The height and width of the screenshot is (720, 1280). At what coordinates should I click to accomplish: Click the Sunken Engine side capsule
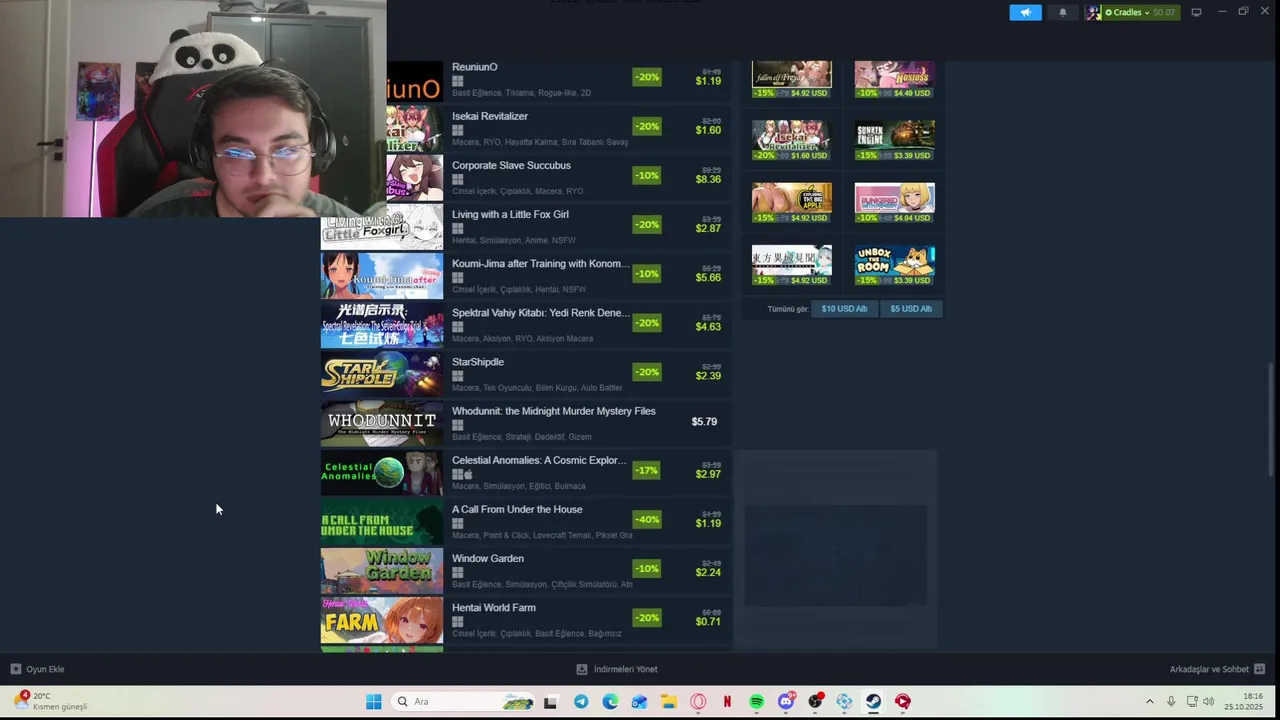tap(894, 140)
